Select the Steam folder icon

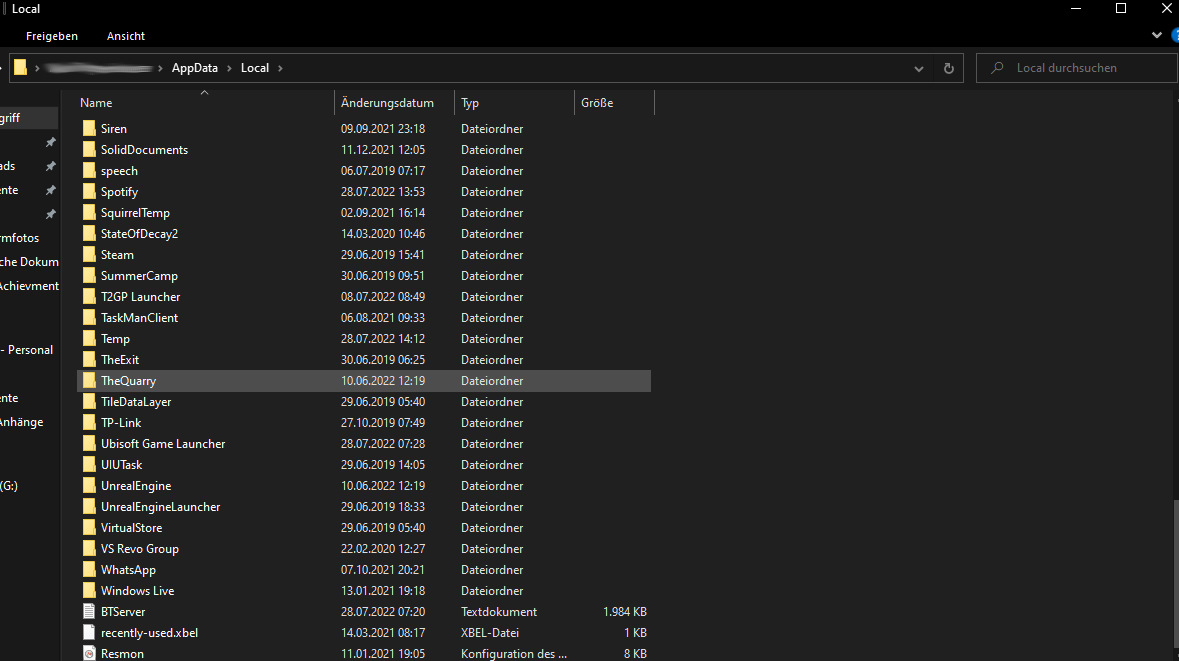pos(89,255)
